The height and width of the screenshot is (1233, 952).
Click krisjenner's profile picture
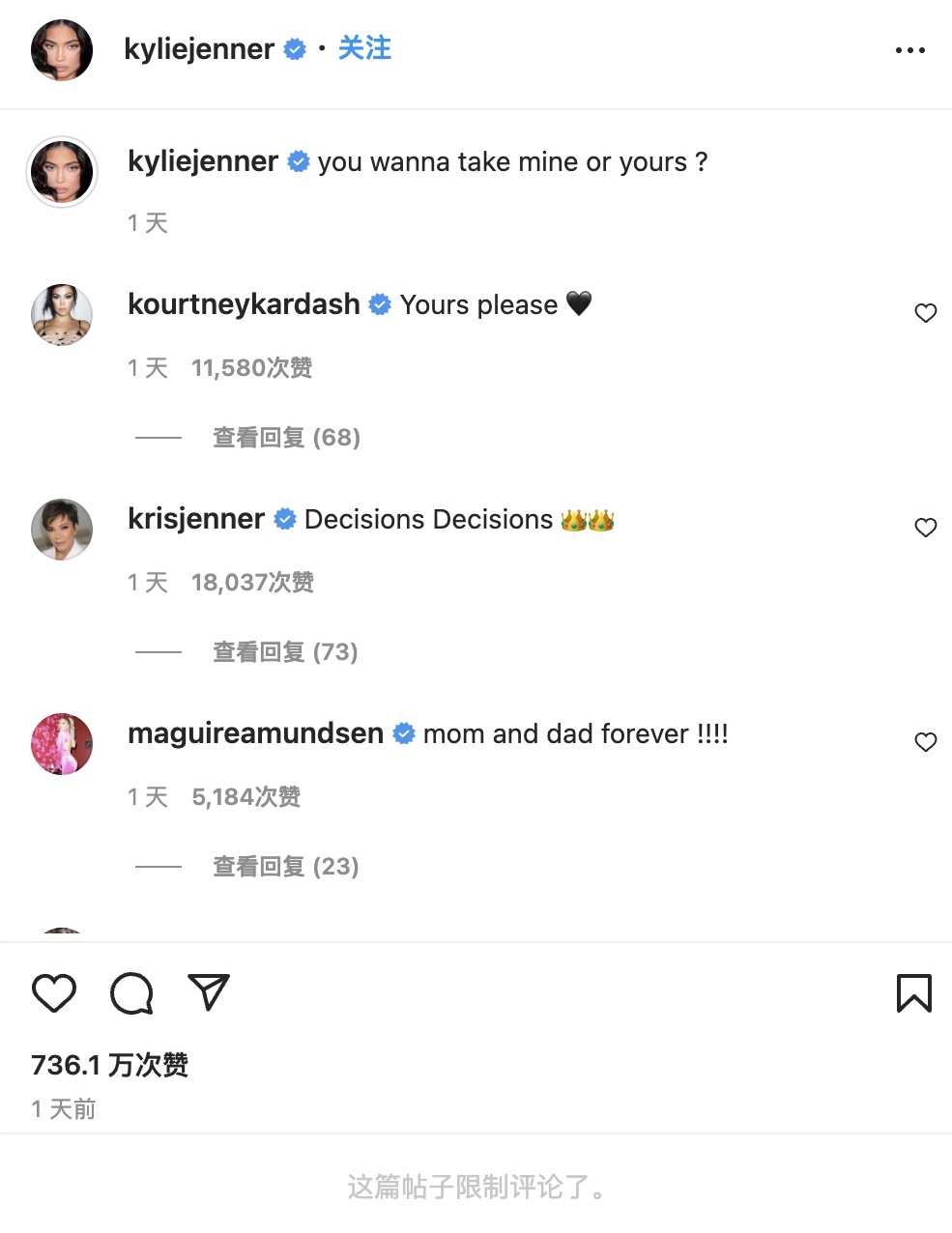pyautogui.click(x=62, y=530)
